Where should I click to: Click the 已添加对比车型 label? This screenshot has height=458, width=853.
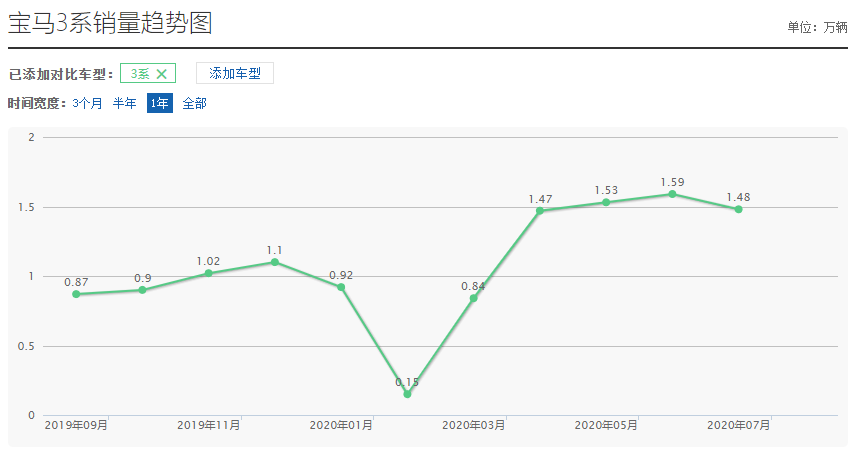(x=60, y=75)
